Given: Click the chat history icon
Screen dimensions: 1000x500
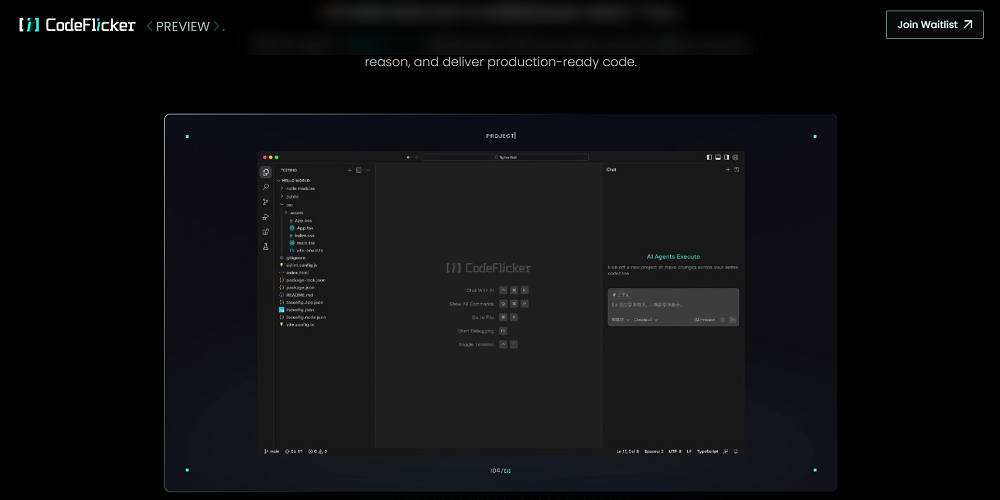Looking at the screenshot, I should click(736, 170).
